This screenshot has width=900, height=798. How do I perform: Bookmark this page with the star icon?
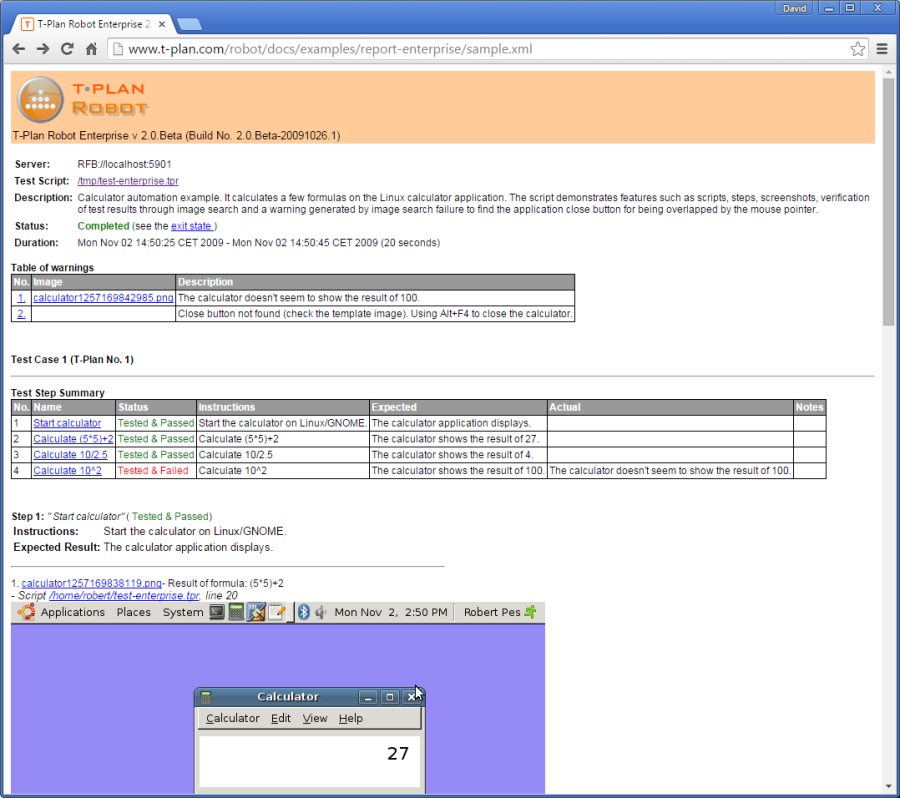point(857,48)
